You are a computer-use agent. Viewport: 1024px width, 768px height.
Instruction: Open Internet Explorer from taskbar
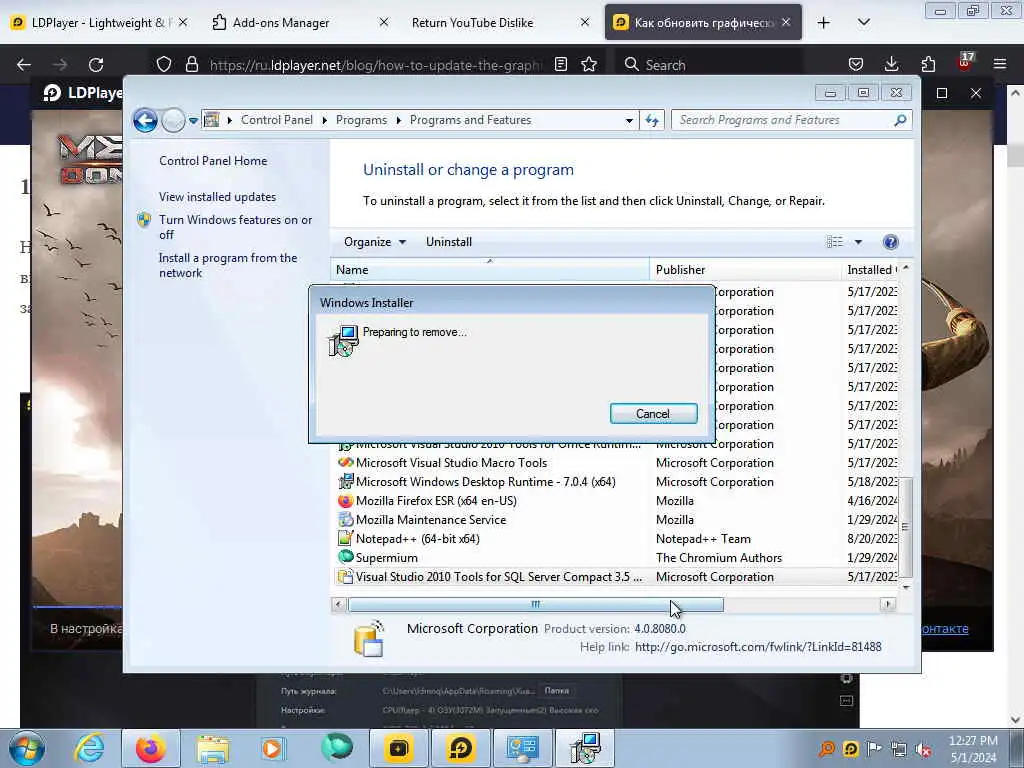(89, 748)
